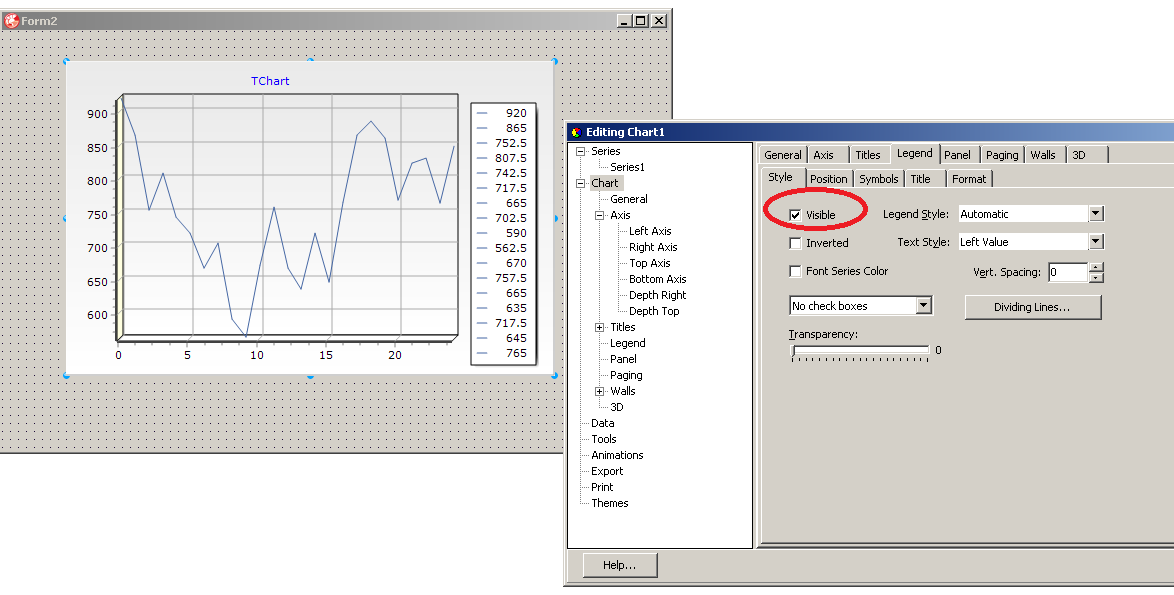
Task: Click the Transparency slider handle
Action: [x=794, y=350]
